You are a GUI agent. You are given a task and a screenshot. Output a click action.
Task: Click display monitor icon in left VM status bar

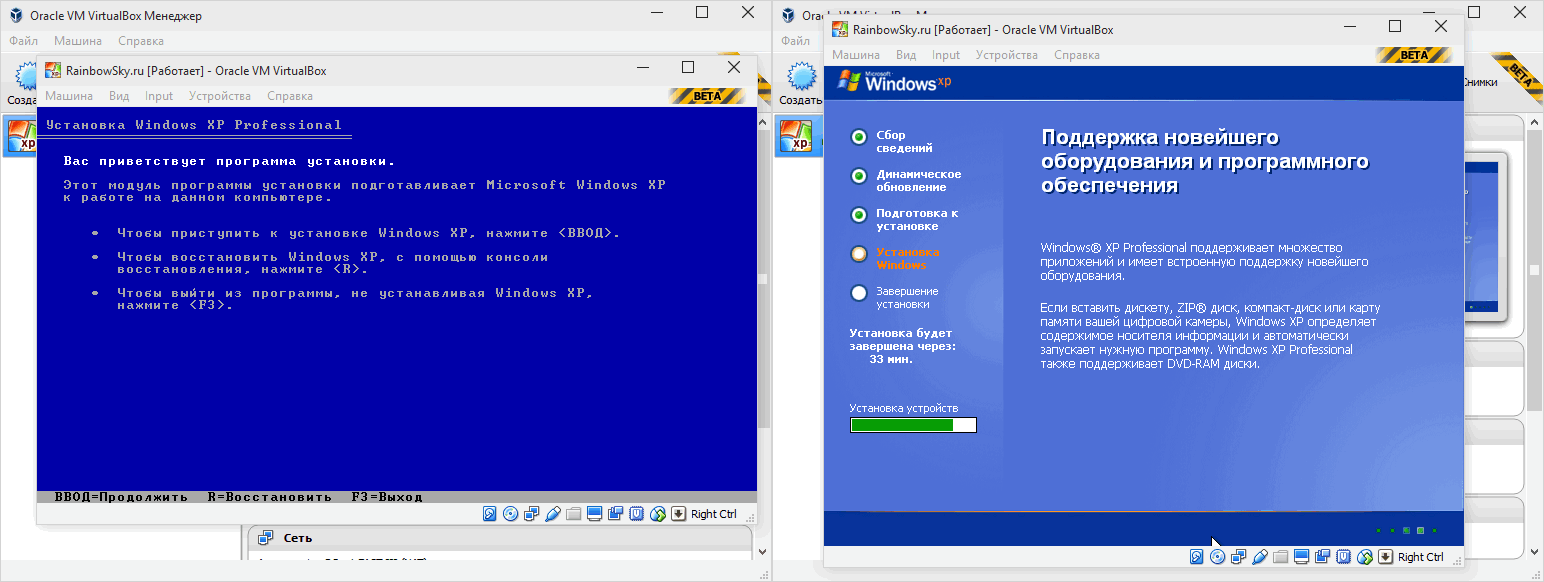point(595,514)
